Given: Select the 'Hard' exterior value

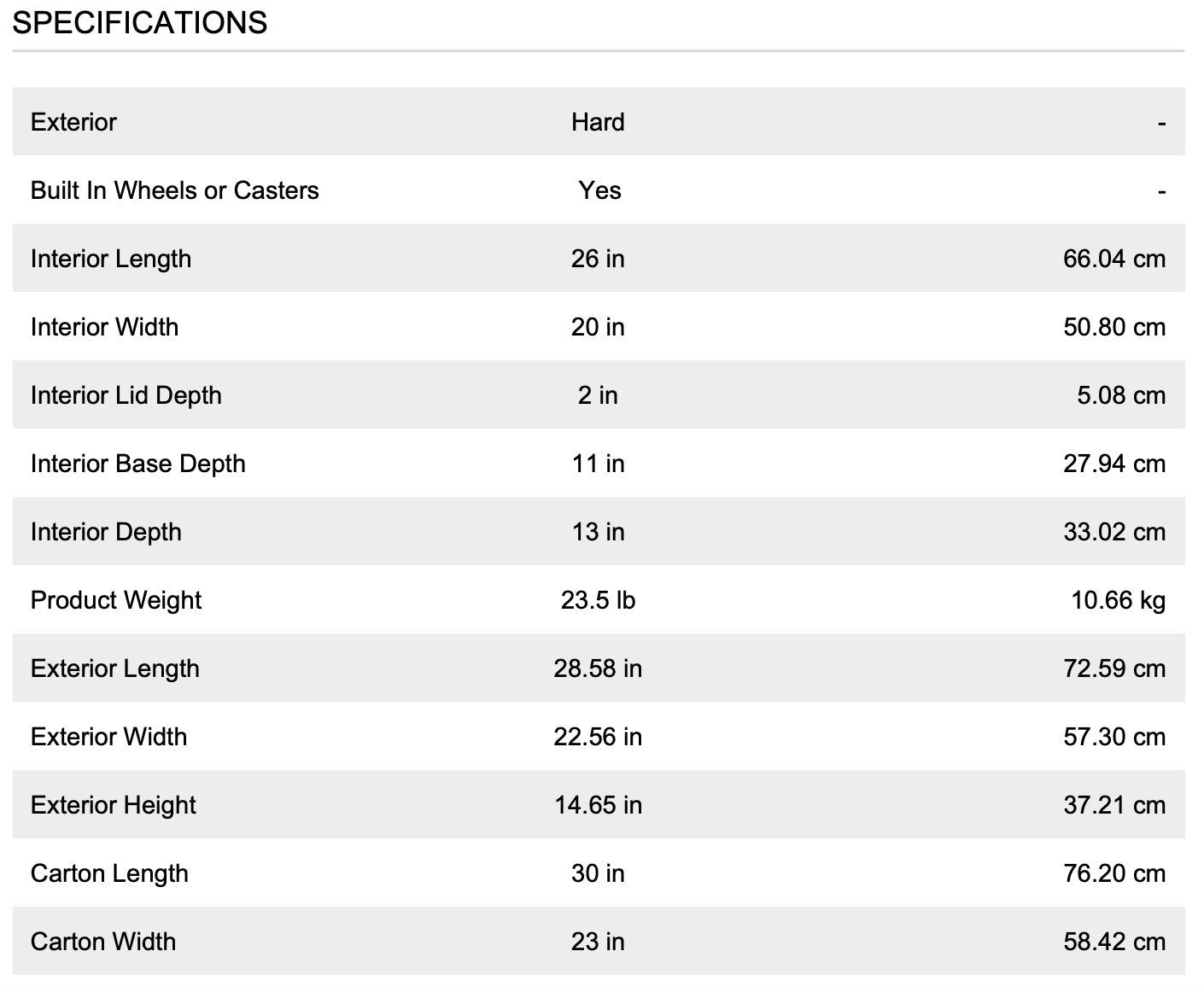Looking at the screenshot, I should coord(598,122).
